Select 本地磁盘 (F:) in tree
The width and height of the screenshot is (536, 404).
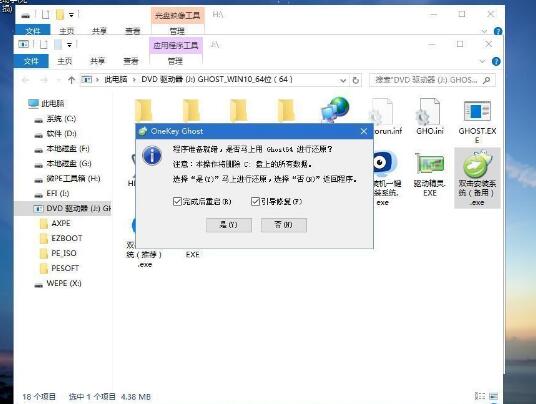62,149
